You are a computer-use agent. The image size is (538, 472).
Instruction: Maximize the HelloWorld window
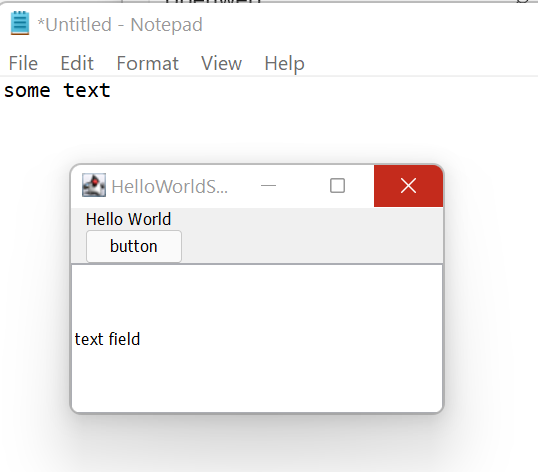(337, 186)
